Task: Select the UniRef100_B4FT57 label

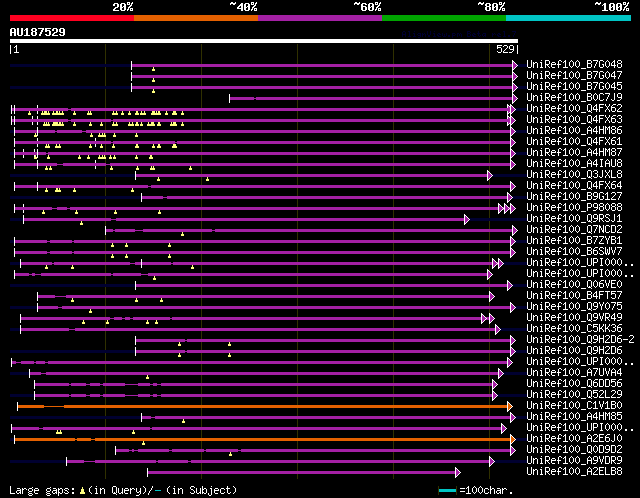Action: (x=574, y=296)
